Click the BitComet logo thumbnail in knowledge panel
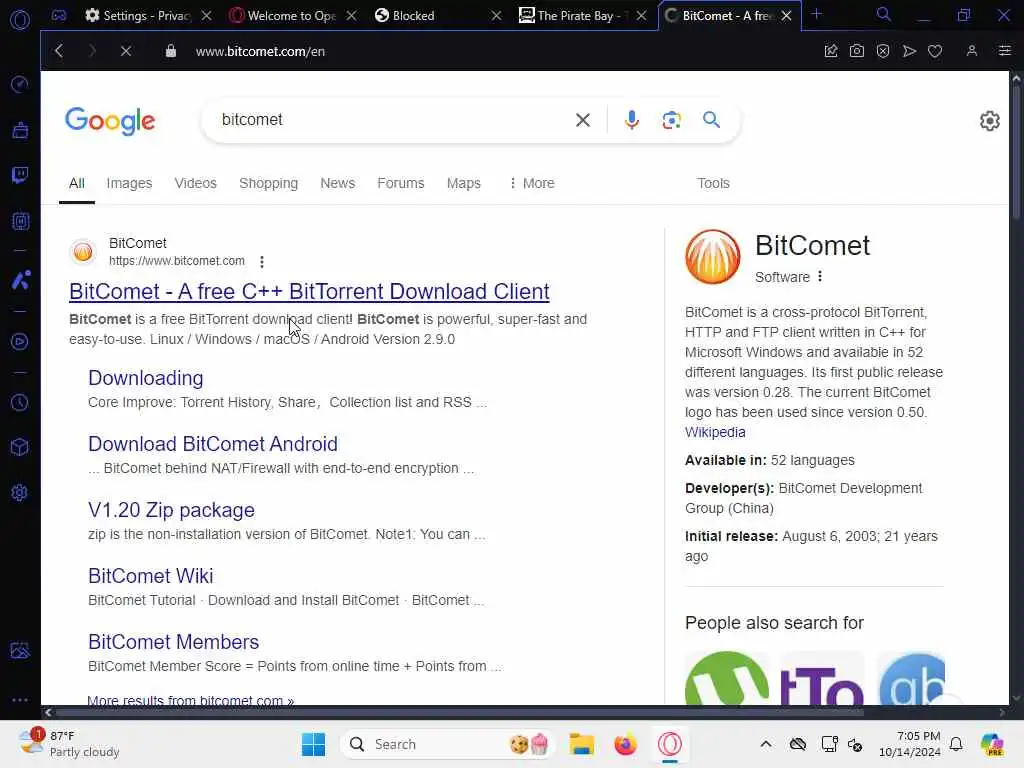Viewport: 1024px width, 768px height. click(712, 257)
